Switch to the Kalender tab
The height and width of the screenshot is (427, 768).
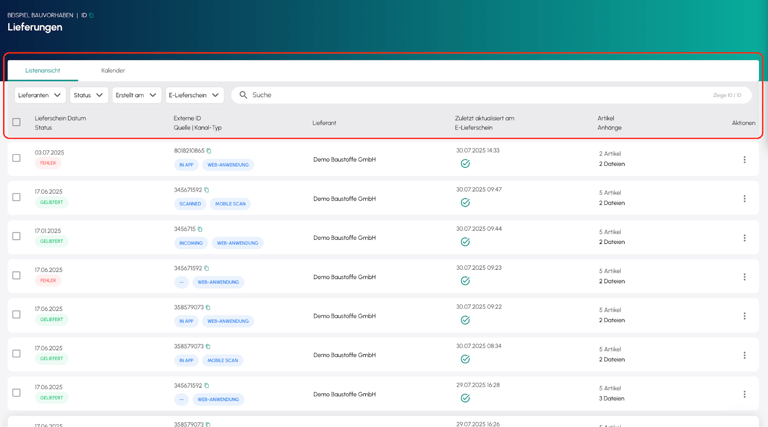(x=113, y=70)
